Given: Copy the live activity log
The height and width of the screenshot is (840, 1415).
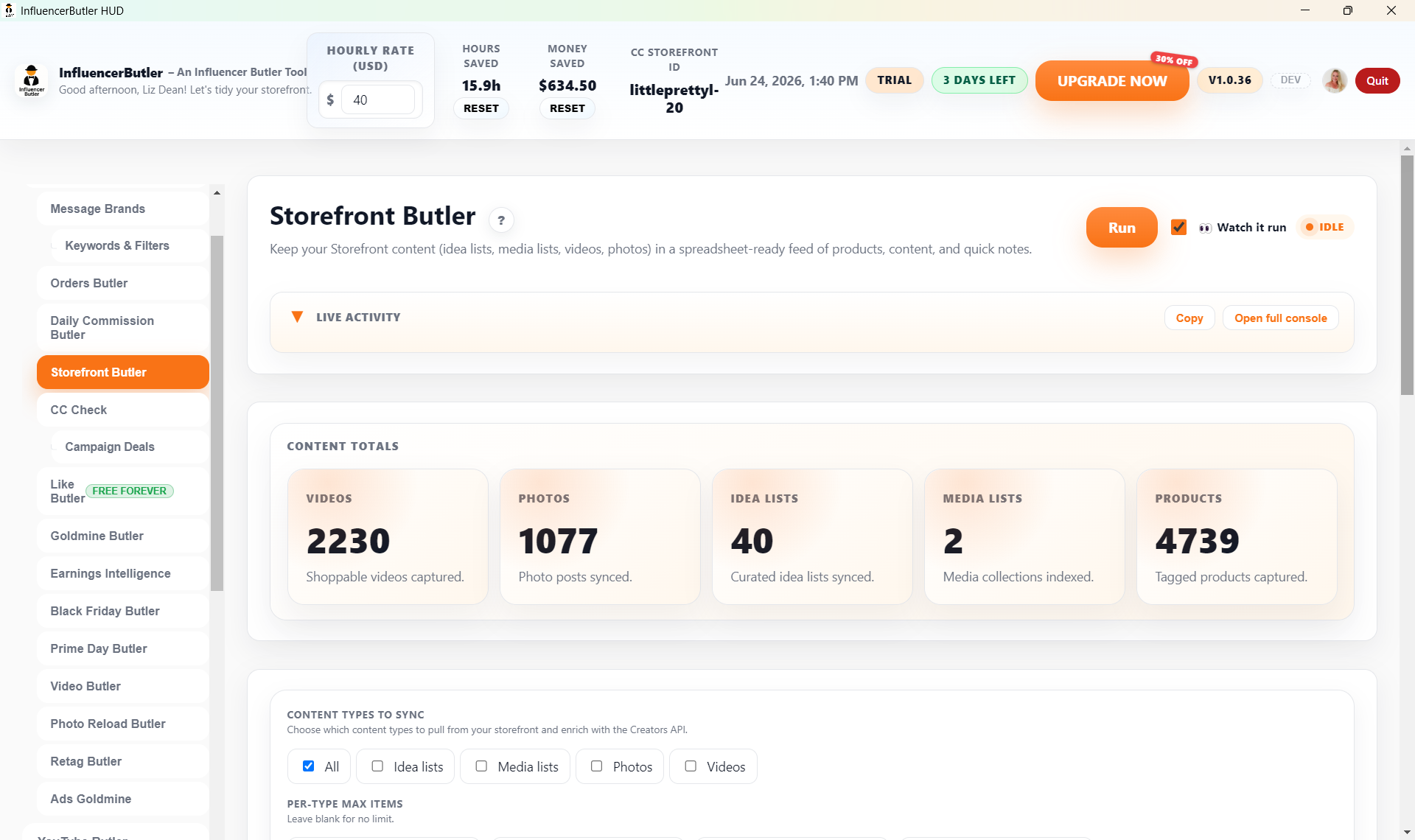Looking at the screenshot, I should click(1189, 318).
